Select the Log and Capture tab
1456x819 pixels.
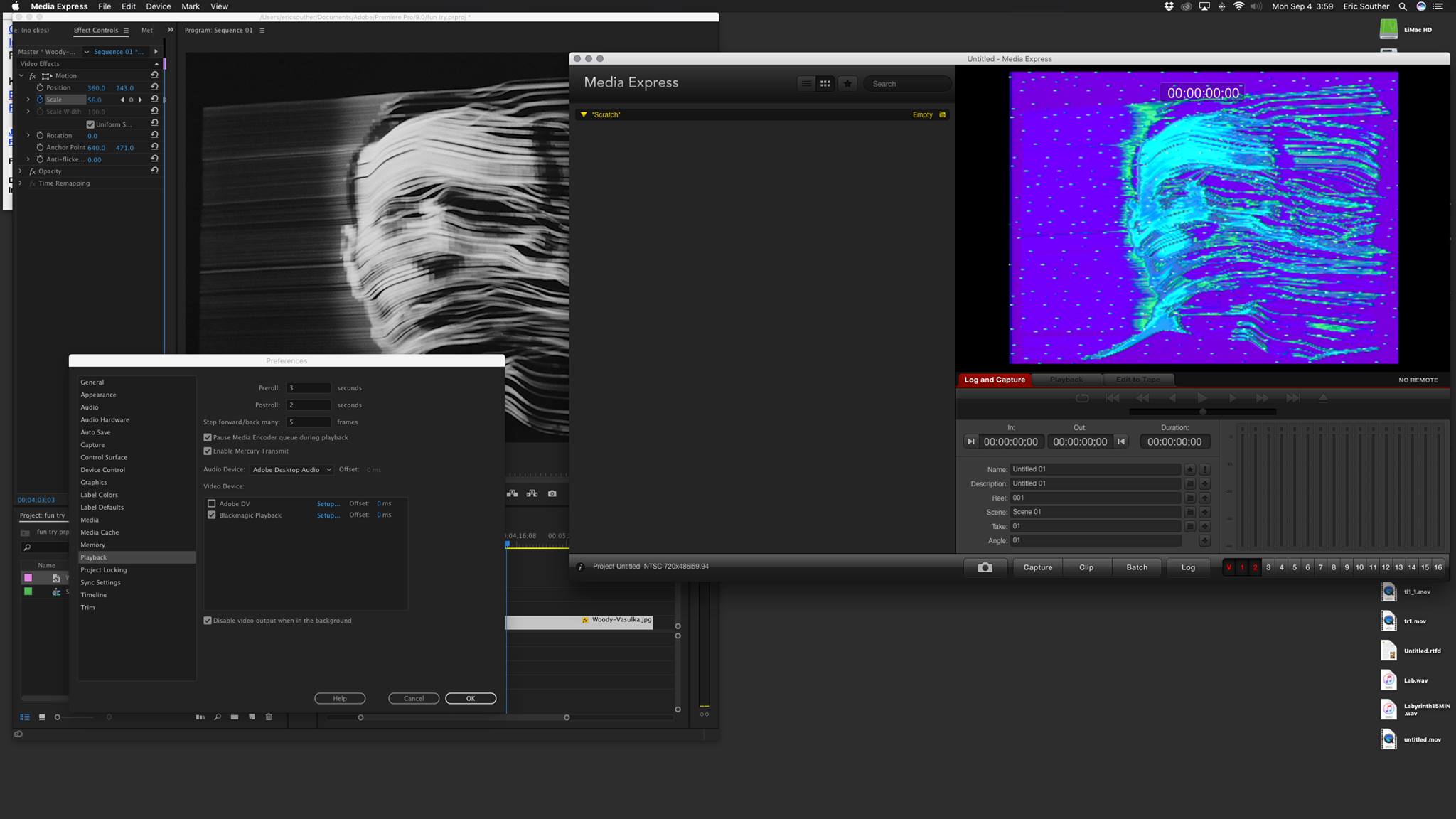click(995, 380)
